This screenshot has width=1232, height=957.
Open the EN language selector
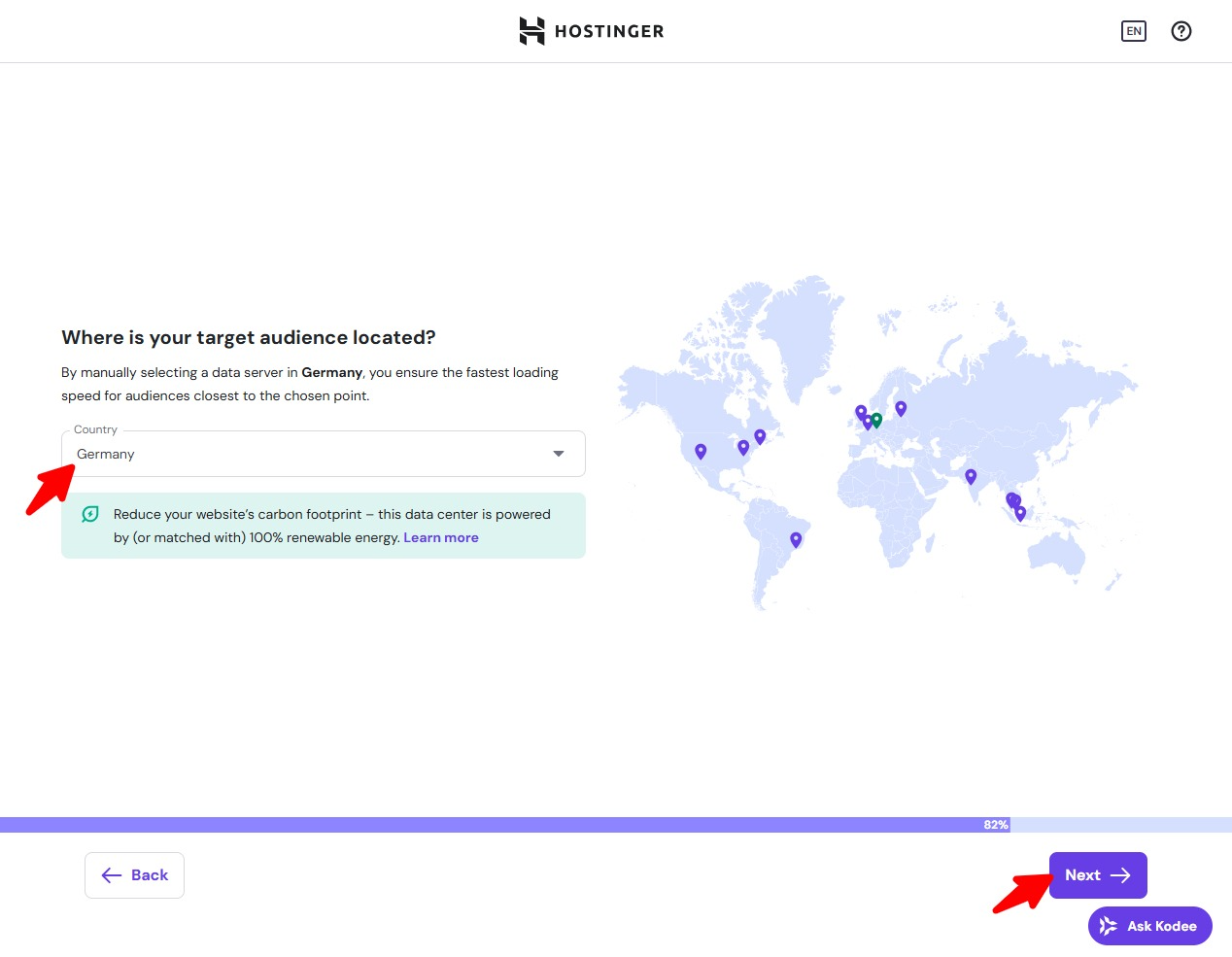[1133, 31]
